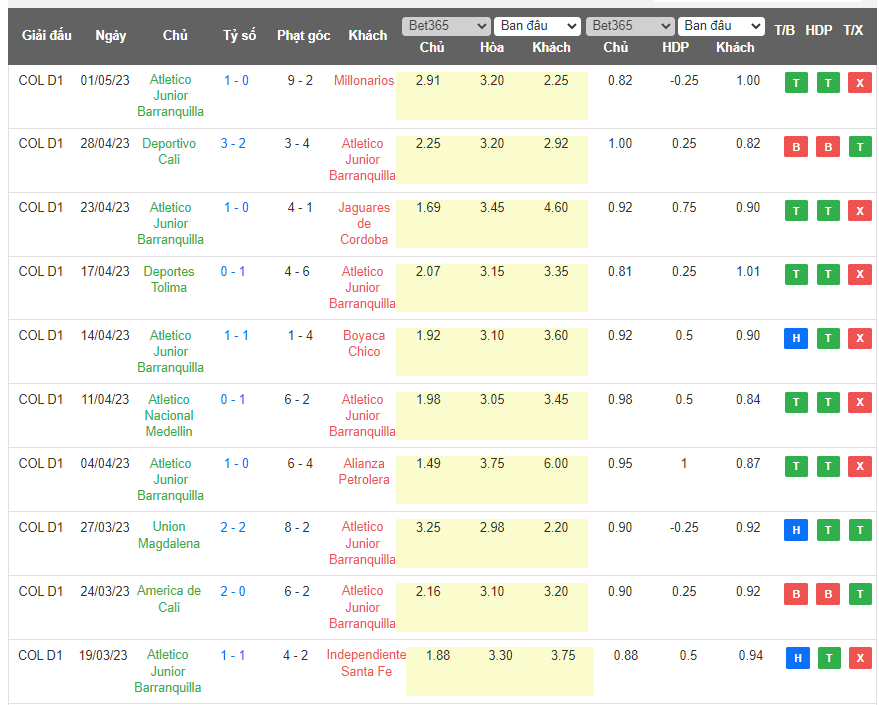Open Bet365 dropdown above the Chủ/Hòa odds columns

[446, 26]
